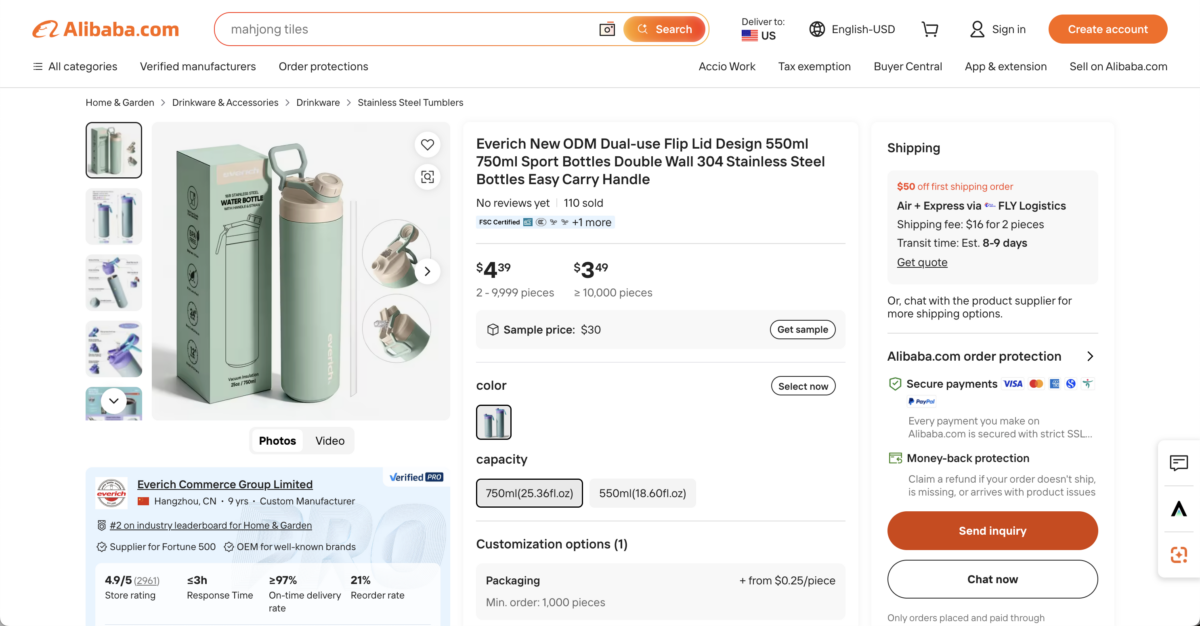The width and height of the screenshot is (1200, 626).
Task: Click the Sign in person icon
Action: click(x=978, y=29)
